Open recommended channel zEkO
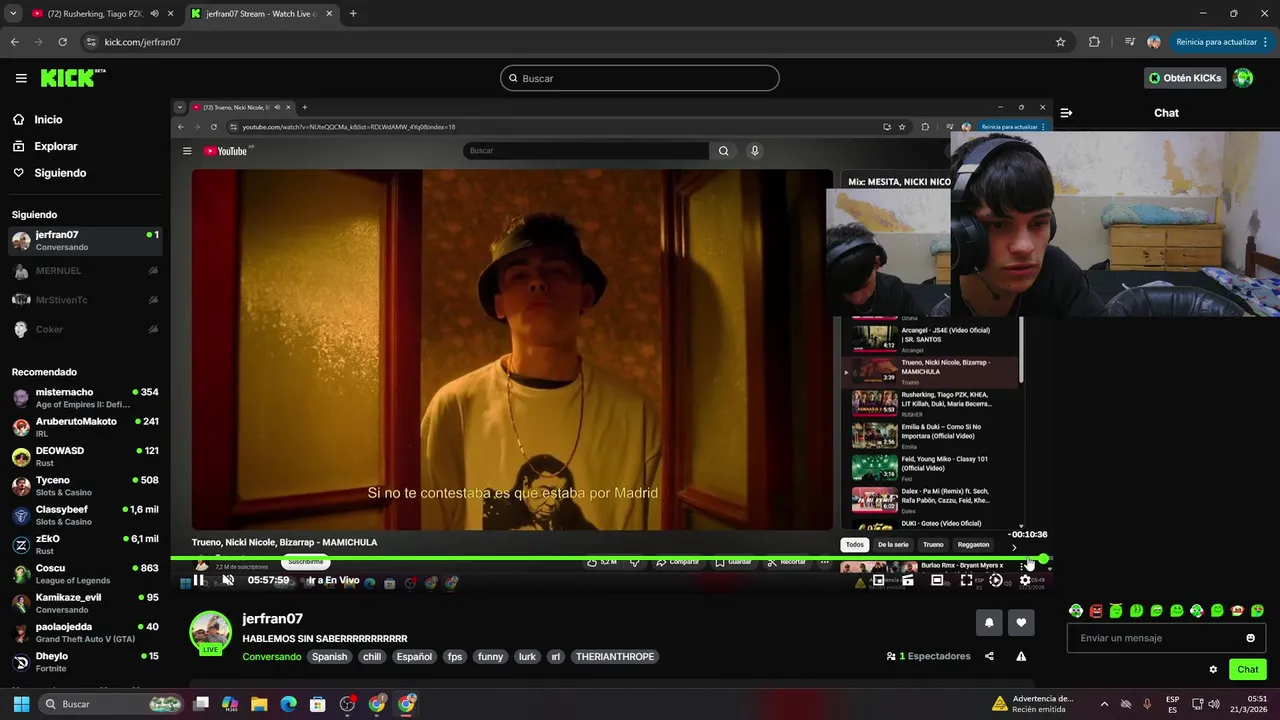Viewport: 1280px width, 720px height. 85,544
